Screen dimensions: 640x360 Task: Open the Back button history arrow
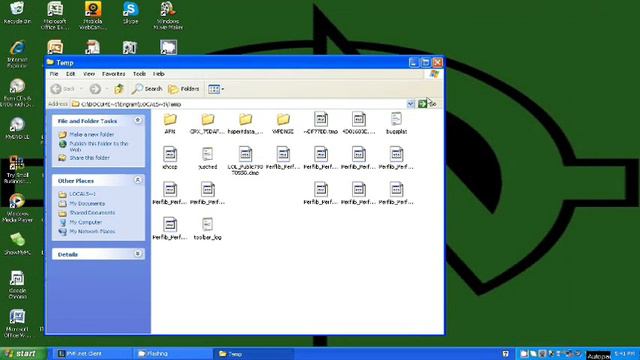click(81, 89)
